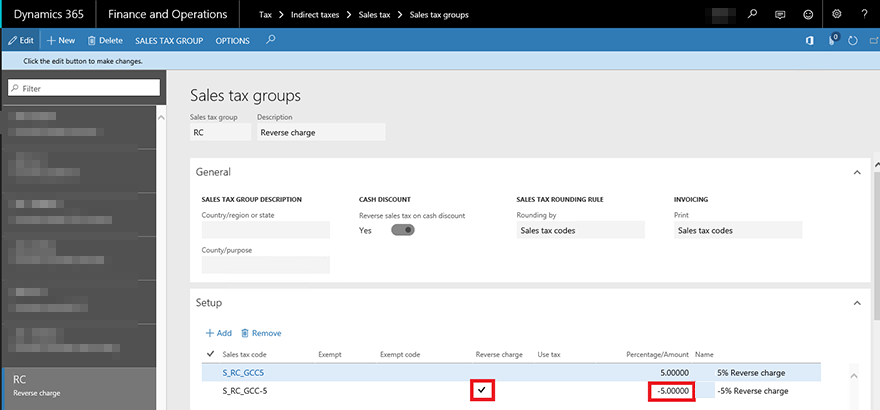Click the list pane scroll up arrow
The image size is (880, 410).
162,118
